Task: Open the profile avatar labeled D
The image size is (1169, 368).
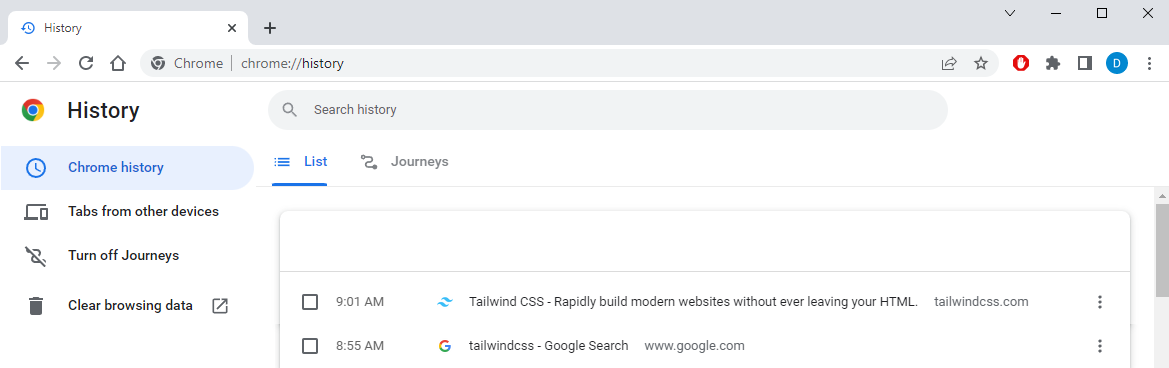Action: [x=1117, y=63]
